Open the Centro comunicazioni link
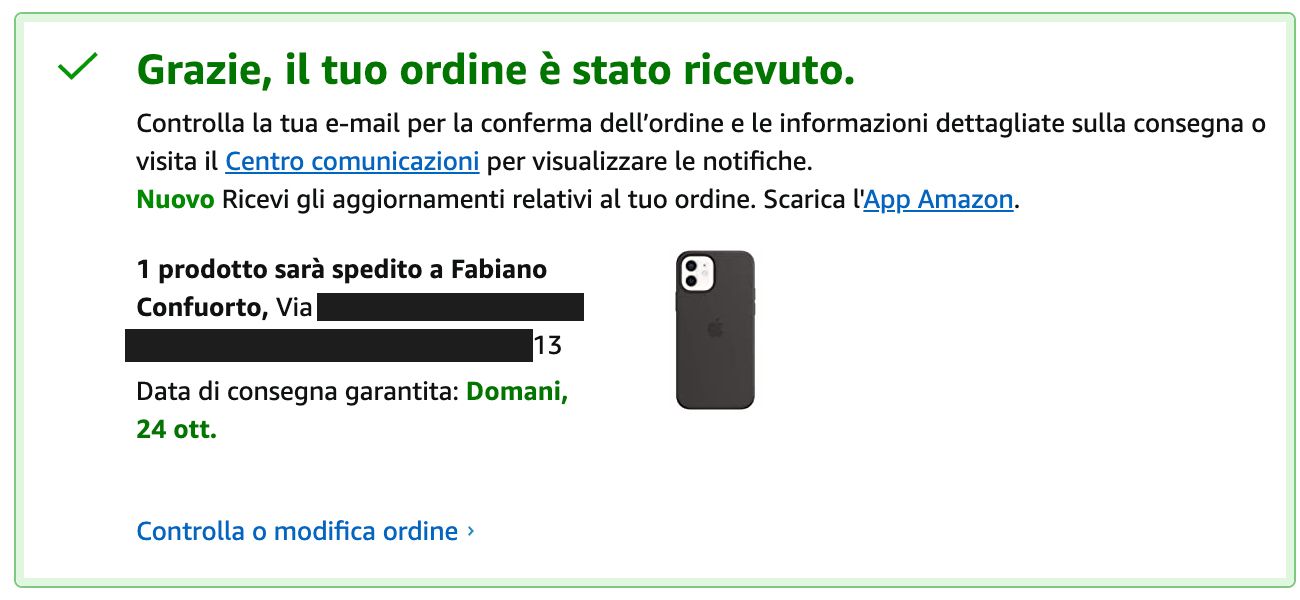 (x=352, y=161)
